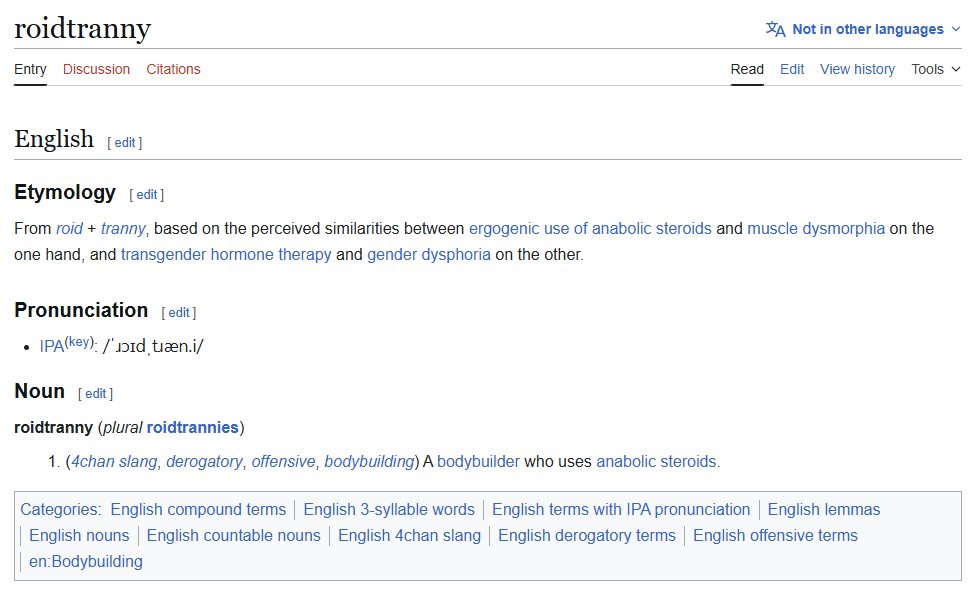Click the language translation icon

776,29
